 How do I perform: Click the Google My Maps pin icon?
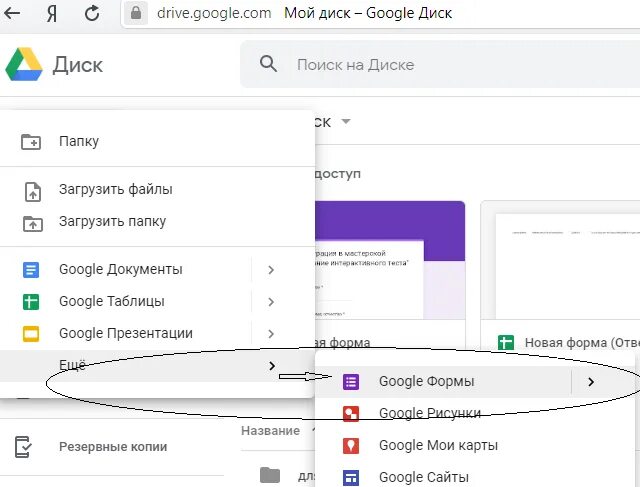click(x=351, y=446)
